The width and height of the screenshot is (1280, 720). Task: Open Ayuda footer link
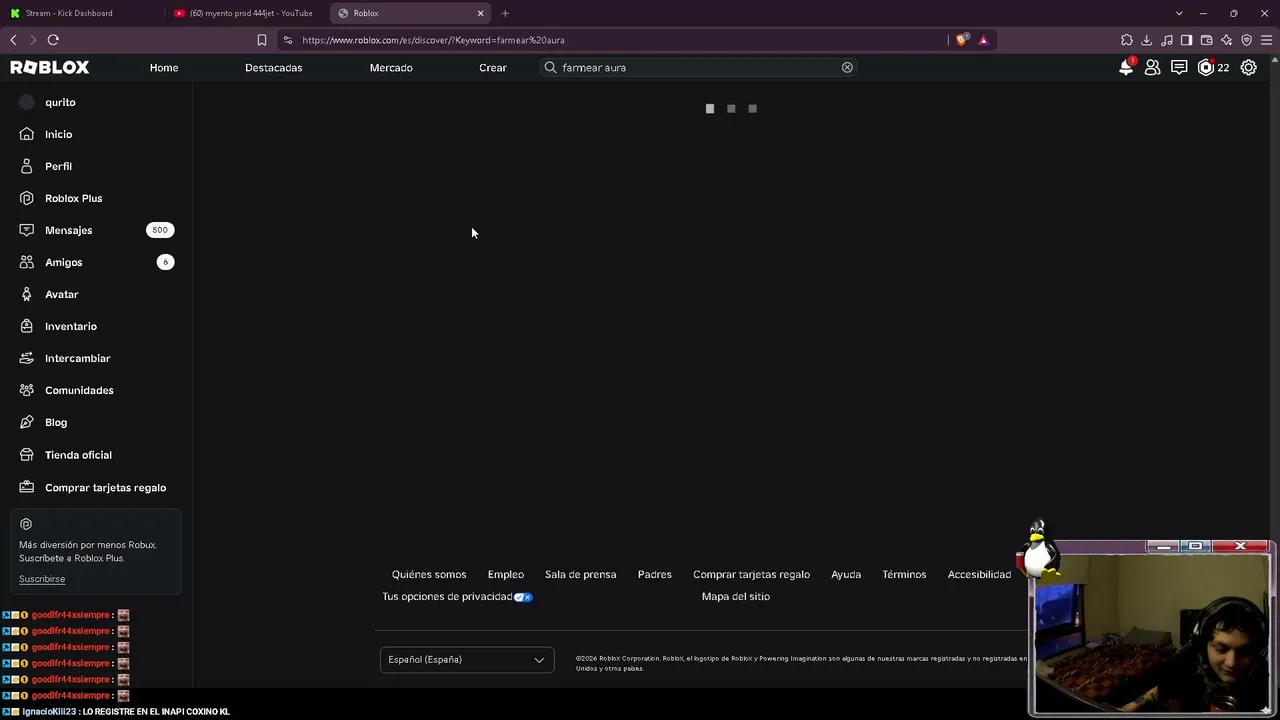[846, 575]
